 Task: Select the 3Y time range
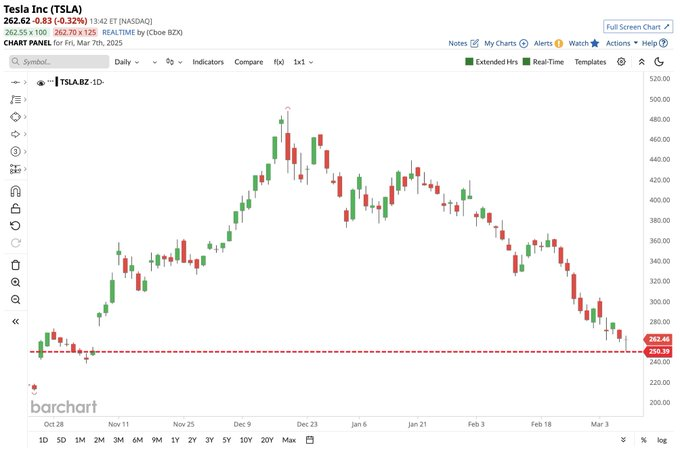209,440
